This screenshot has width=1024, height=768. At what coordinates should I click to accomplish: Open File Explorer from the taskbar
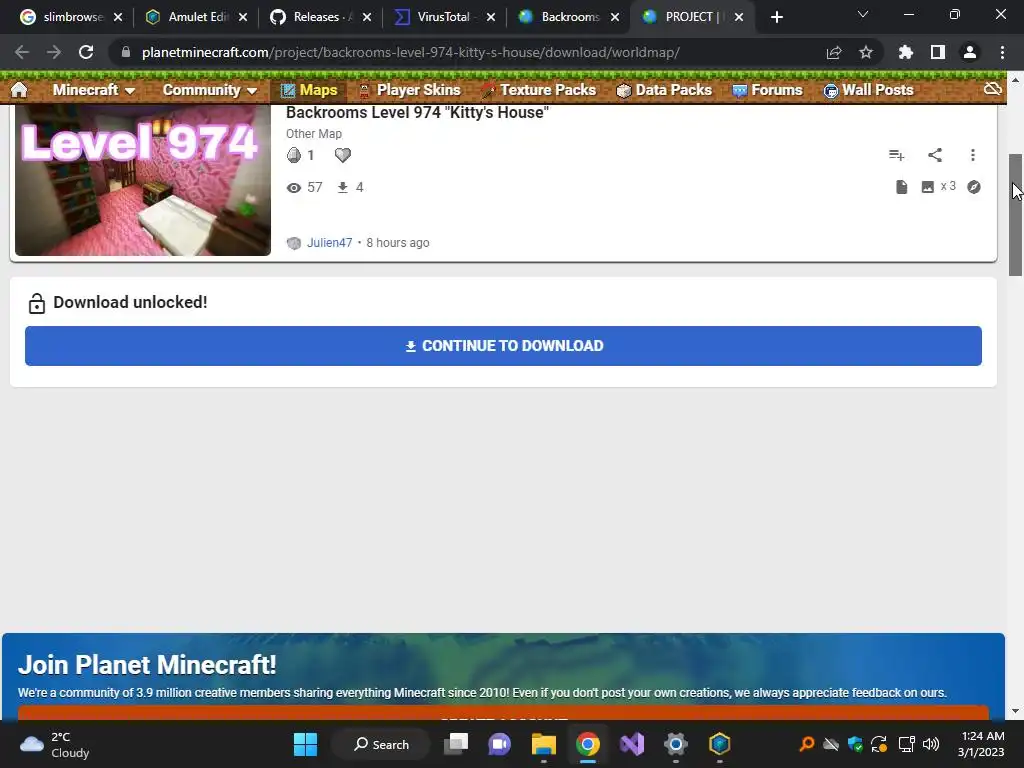543,744
